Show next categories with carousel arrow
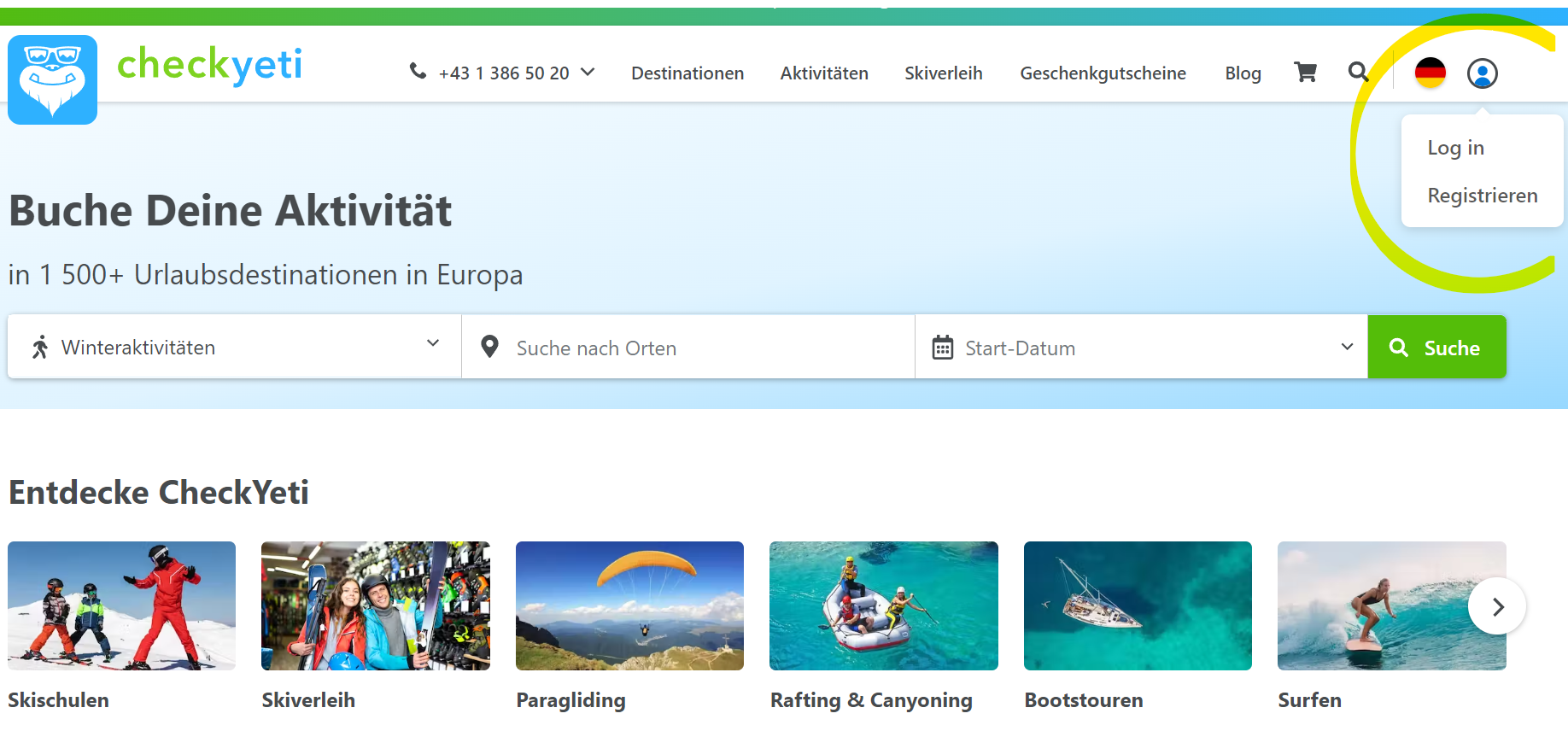 tap(1497, 606)
